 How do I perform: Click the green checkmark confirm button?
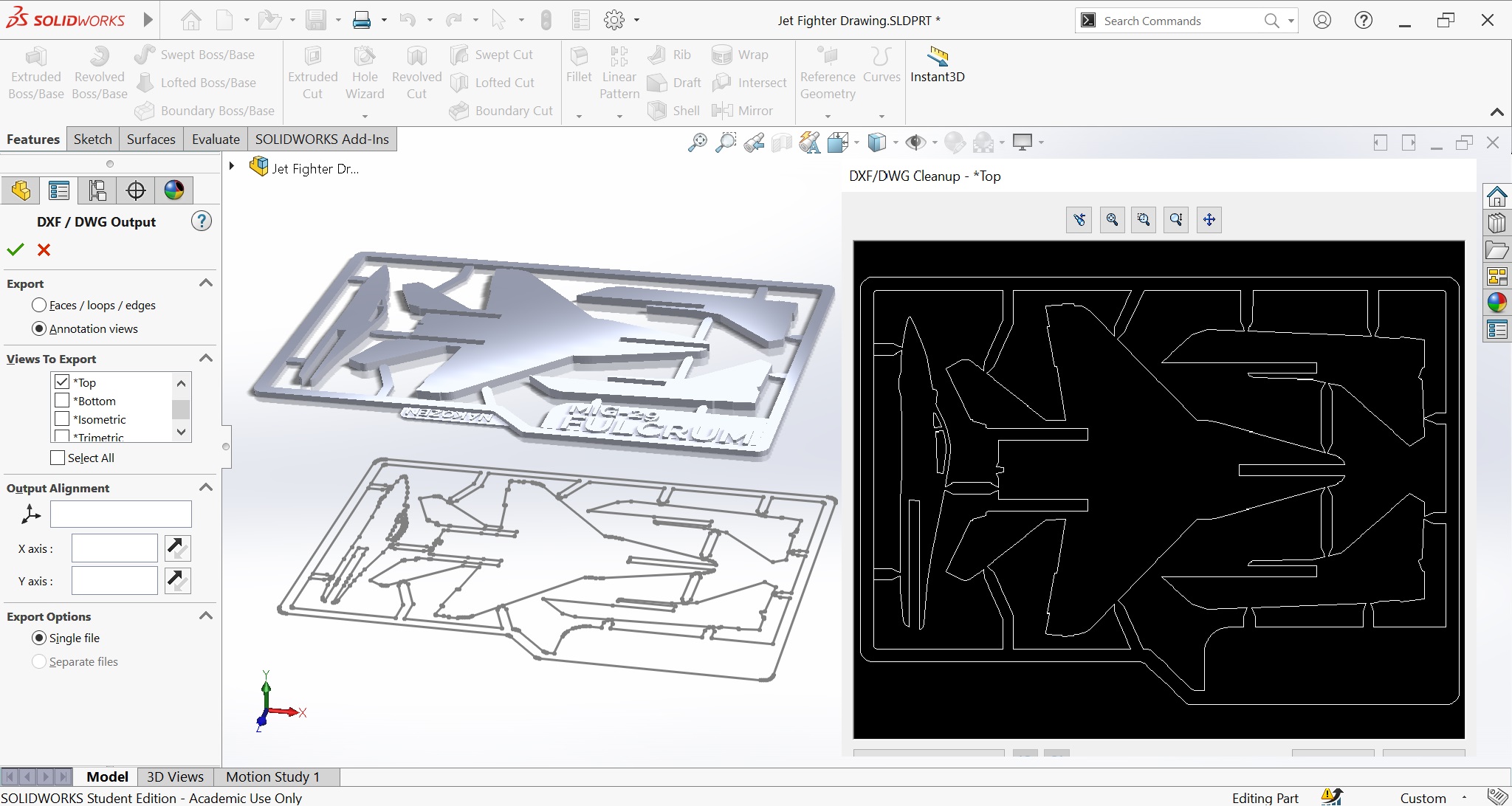tap(15, 249)
